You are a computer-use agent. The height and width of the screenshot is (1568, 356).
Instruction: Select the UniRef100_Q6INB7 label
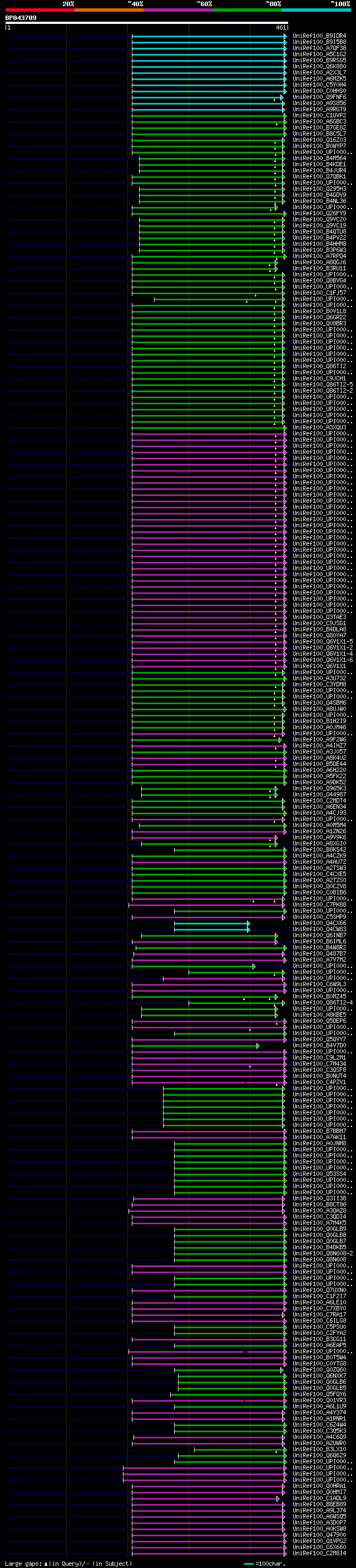click(x=319, y=936)
